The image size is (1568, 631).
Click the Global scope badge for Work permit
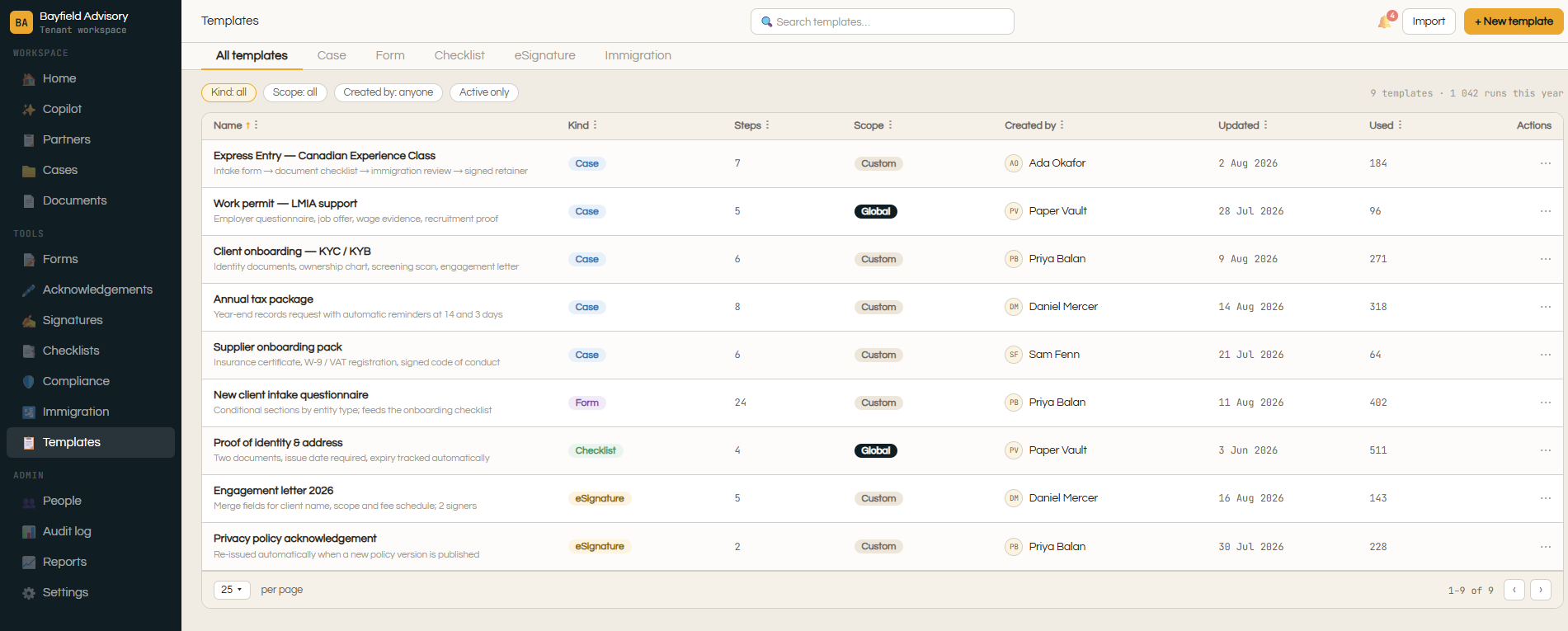tap(875, 211)
